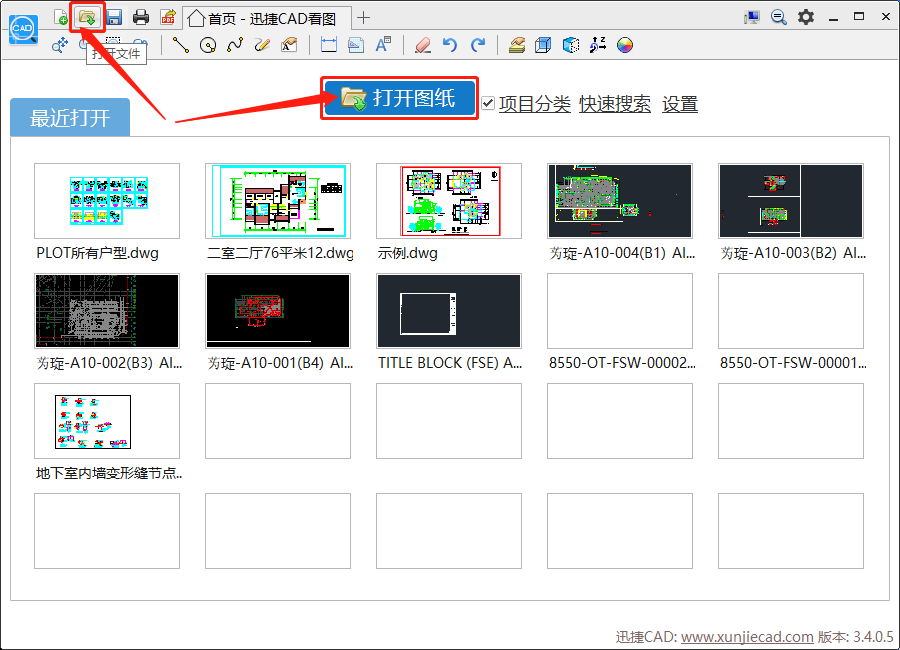Open the gear settings icon
This screenshot has width=900, height=650.
click(806, 17)
